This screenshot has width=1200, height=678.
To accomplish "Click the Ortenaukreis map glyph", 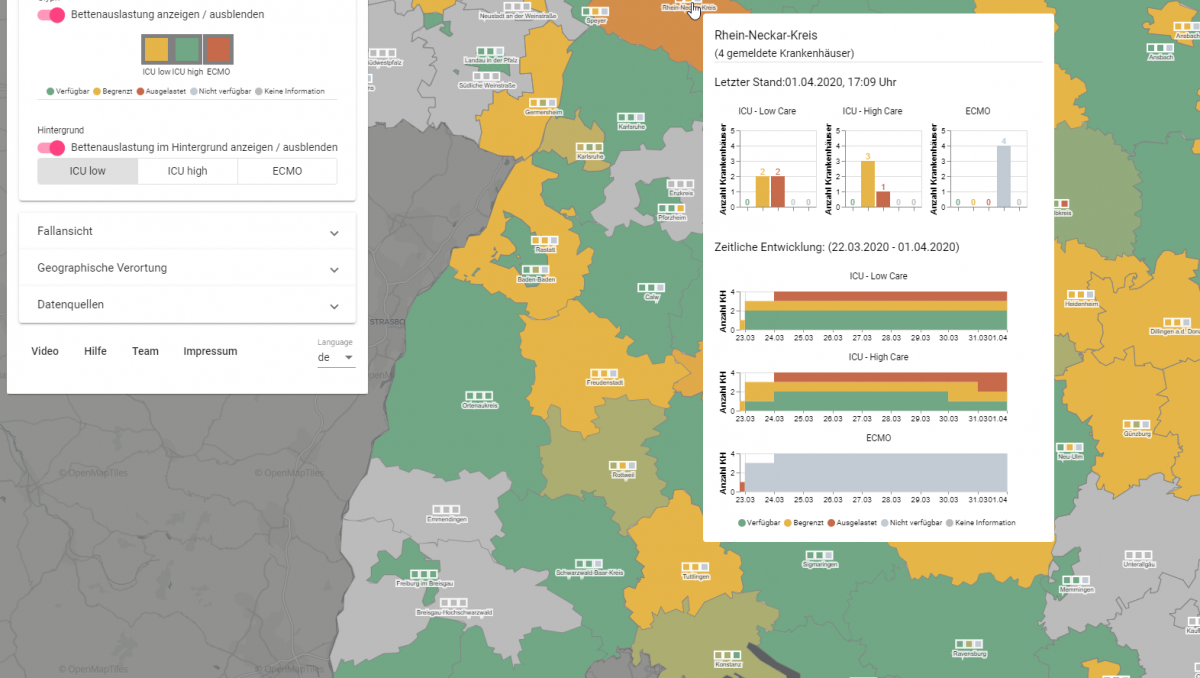I will pos(479,396).
